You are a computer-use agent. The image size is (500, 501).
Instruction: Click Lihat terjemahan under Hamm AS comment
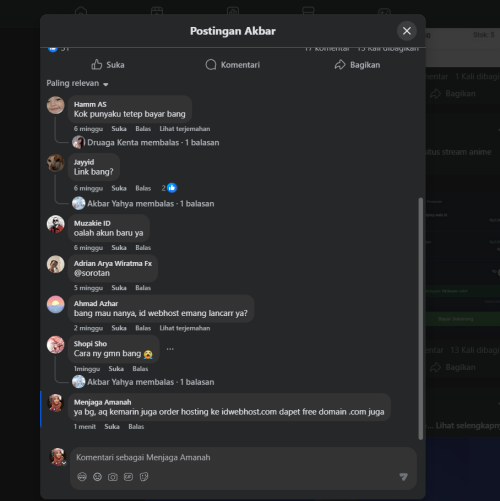click(185, 129)
